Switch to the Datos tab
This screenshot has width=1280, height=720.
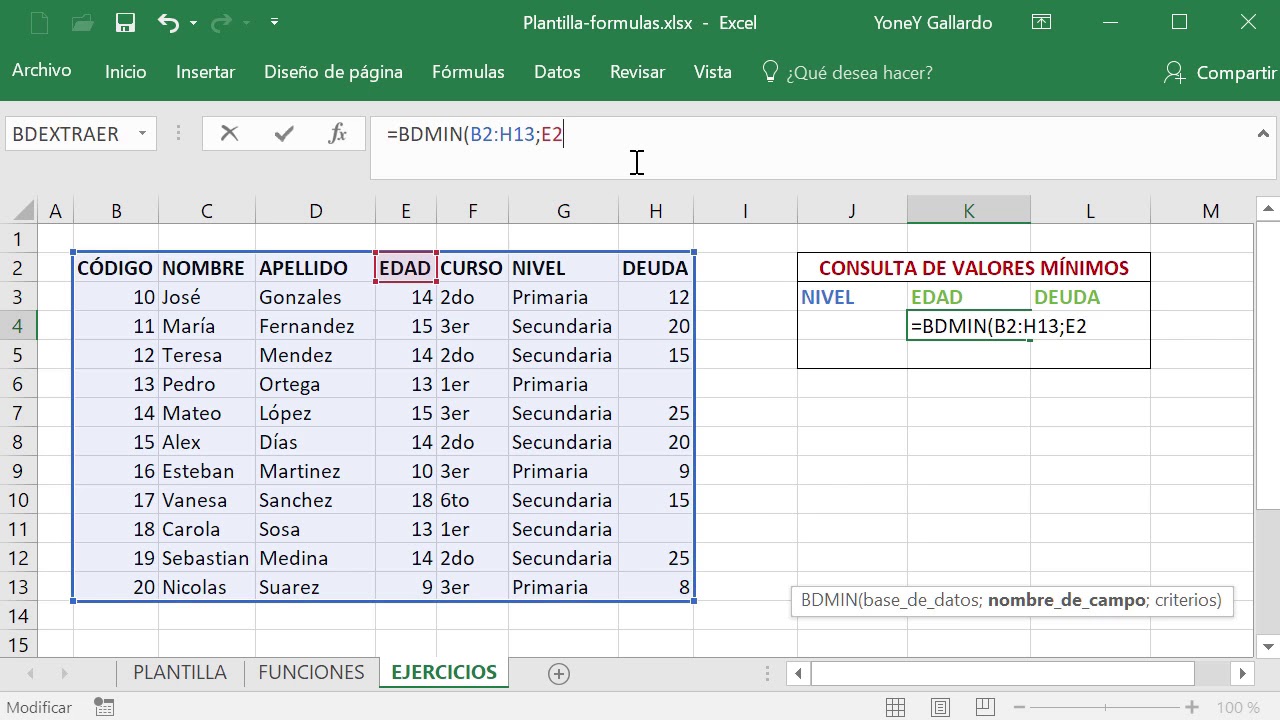[x=557, y=72]
